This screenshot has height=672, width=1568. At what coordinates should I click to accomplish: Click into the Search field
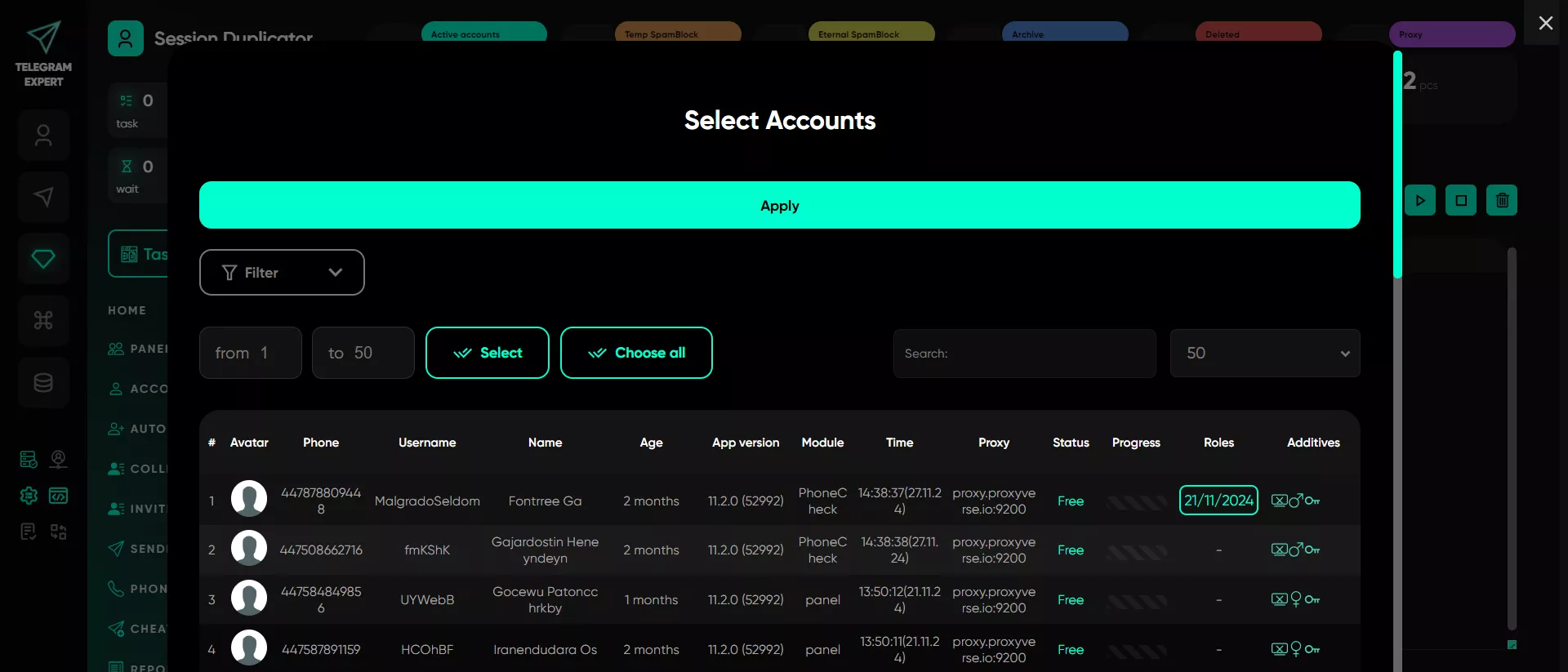[x=1024, y=353]
